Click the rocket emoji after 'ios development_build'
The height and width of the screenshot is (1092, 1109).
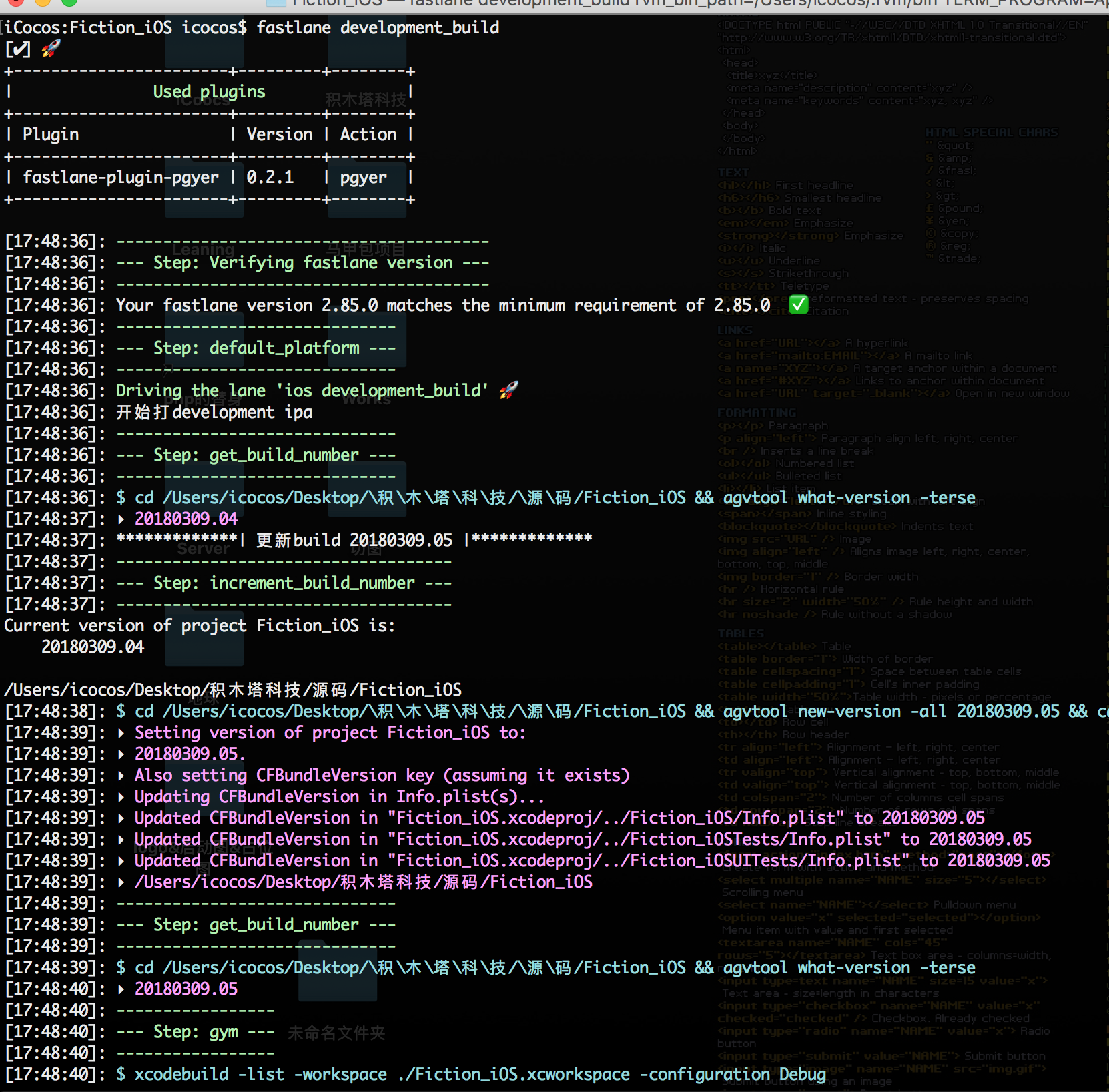point(508,390)
